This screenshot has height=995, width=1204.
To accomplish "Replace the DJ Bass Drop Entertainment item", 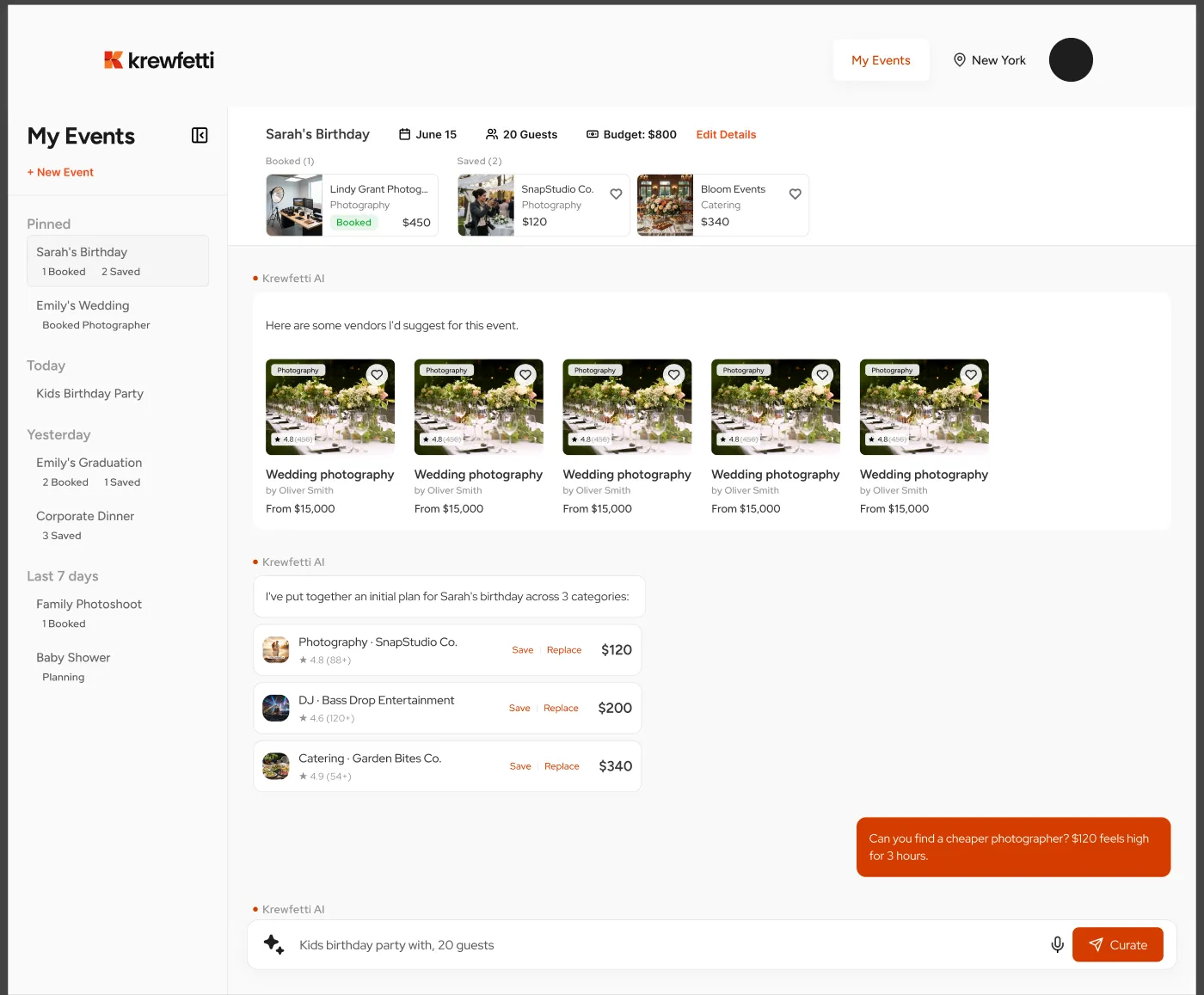I will tap(561, 708).
